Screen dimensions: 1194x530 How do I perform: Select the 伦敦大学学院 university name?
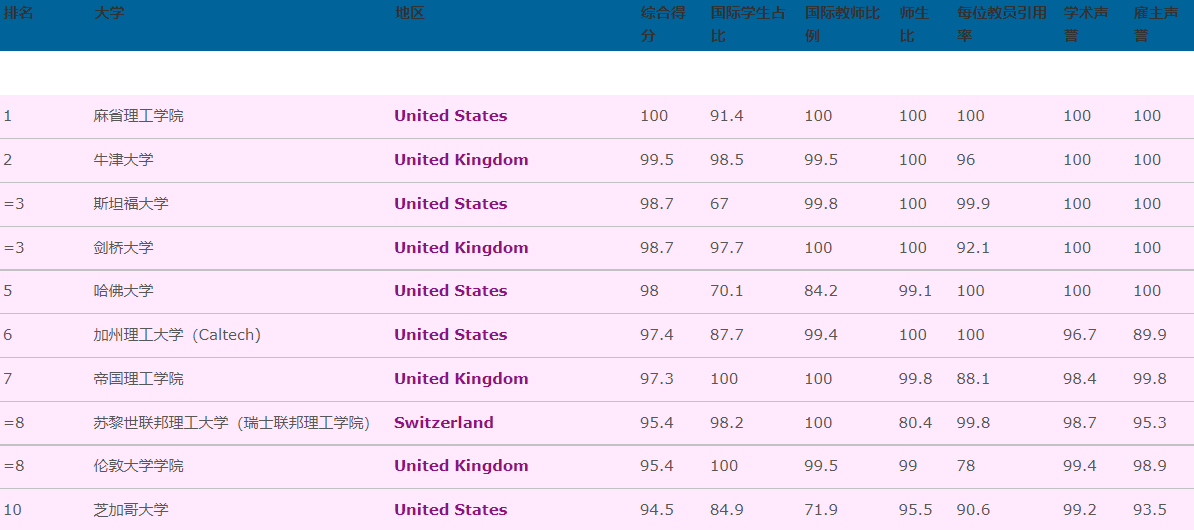[139, 466]
